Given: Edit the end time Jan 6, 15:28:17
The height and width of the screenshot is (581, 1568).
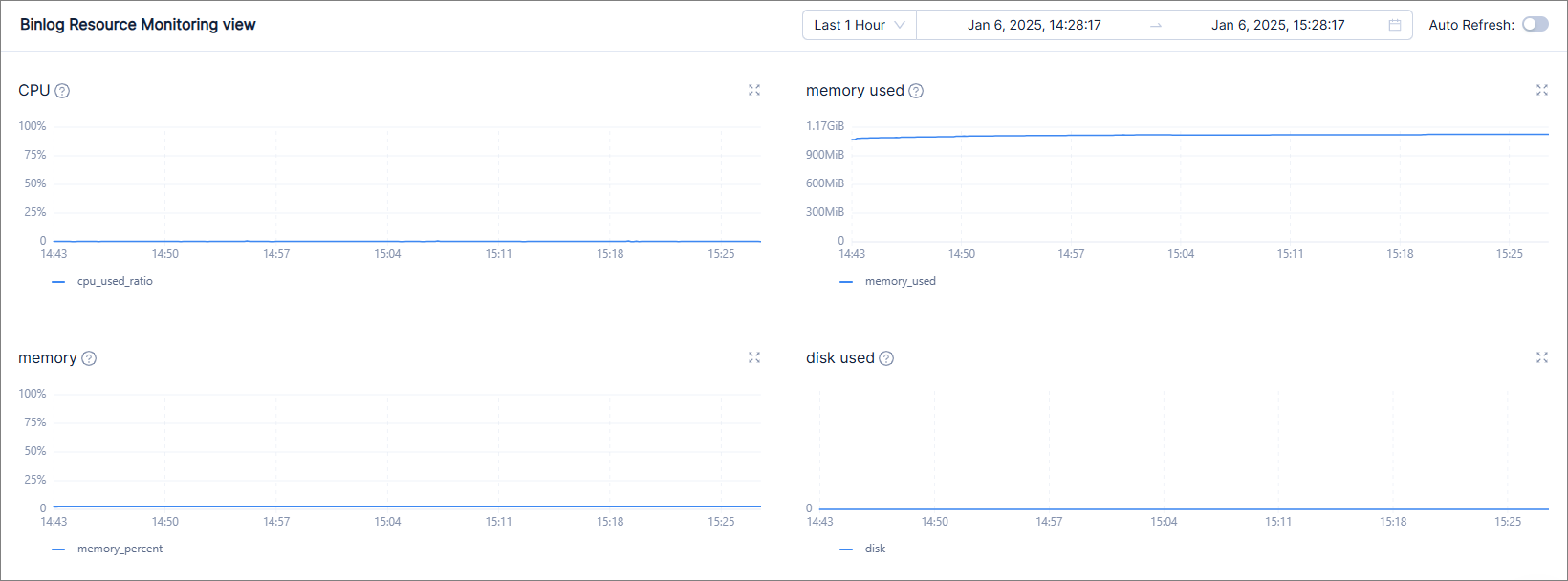Looking at the screenshot, I should (x=1278, y=25).
